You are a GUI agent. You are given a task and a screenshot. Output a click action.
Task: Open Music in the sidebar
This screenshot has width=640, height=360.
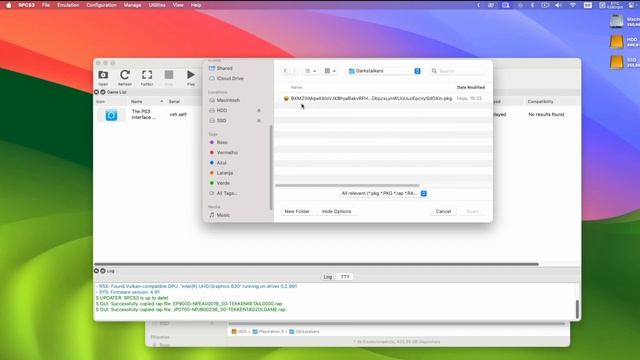[x=222, y=215]
